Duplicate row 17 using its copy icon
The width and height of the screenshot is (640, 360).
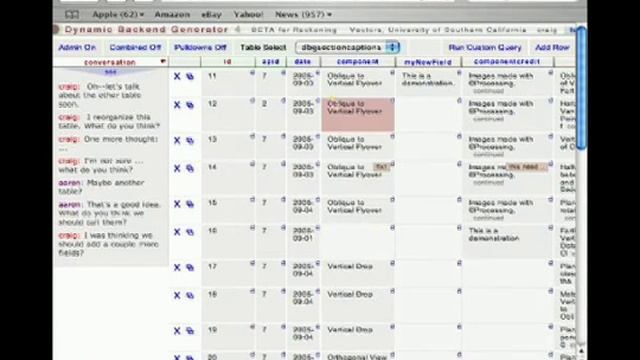pos(190,267)
